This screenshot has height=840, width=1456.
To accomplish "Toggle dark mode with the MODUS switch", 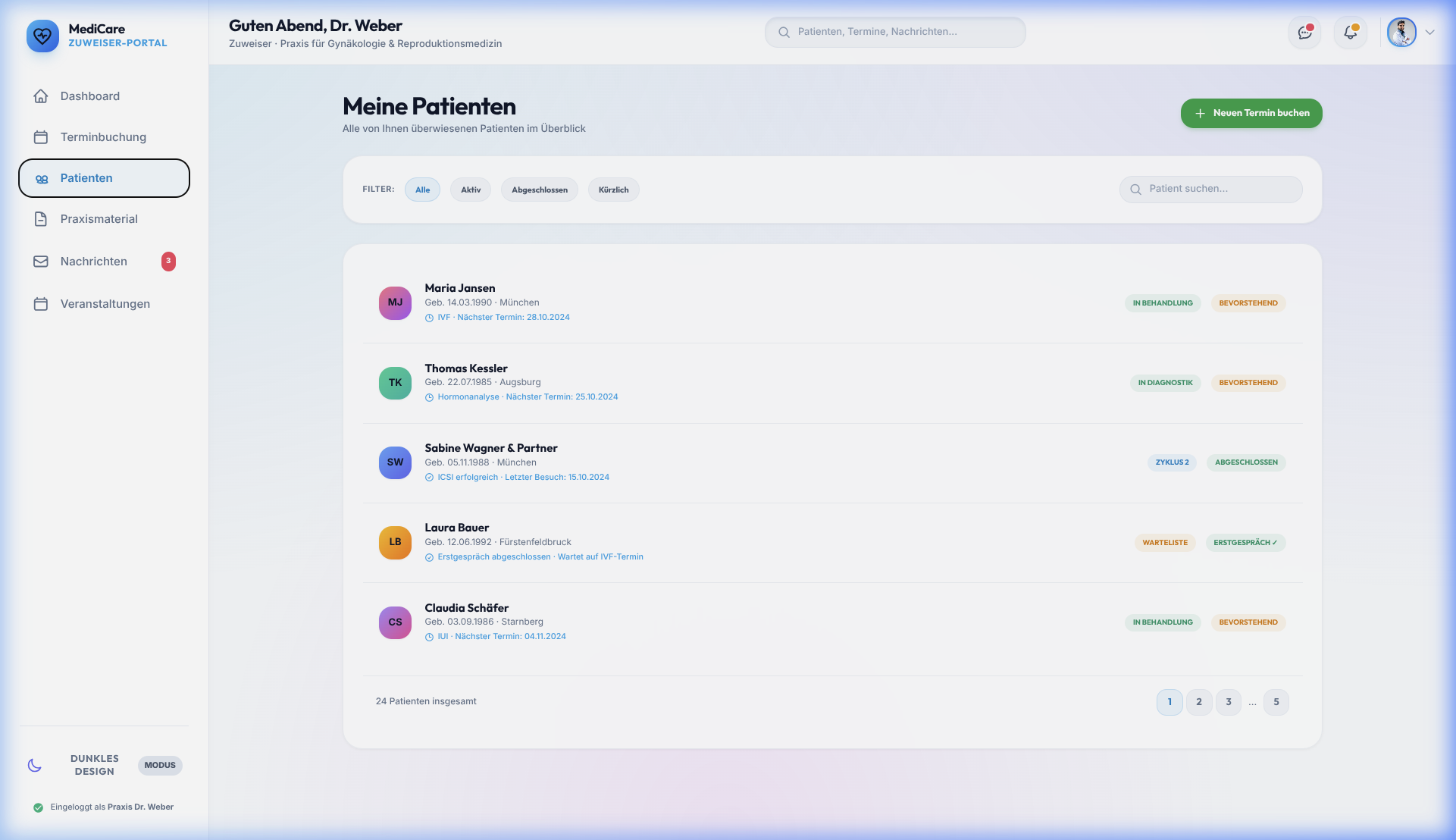I will (160, 765).
